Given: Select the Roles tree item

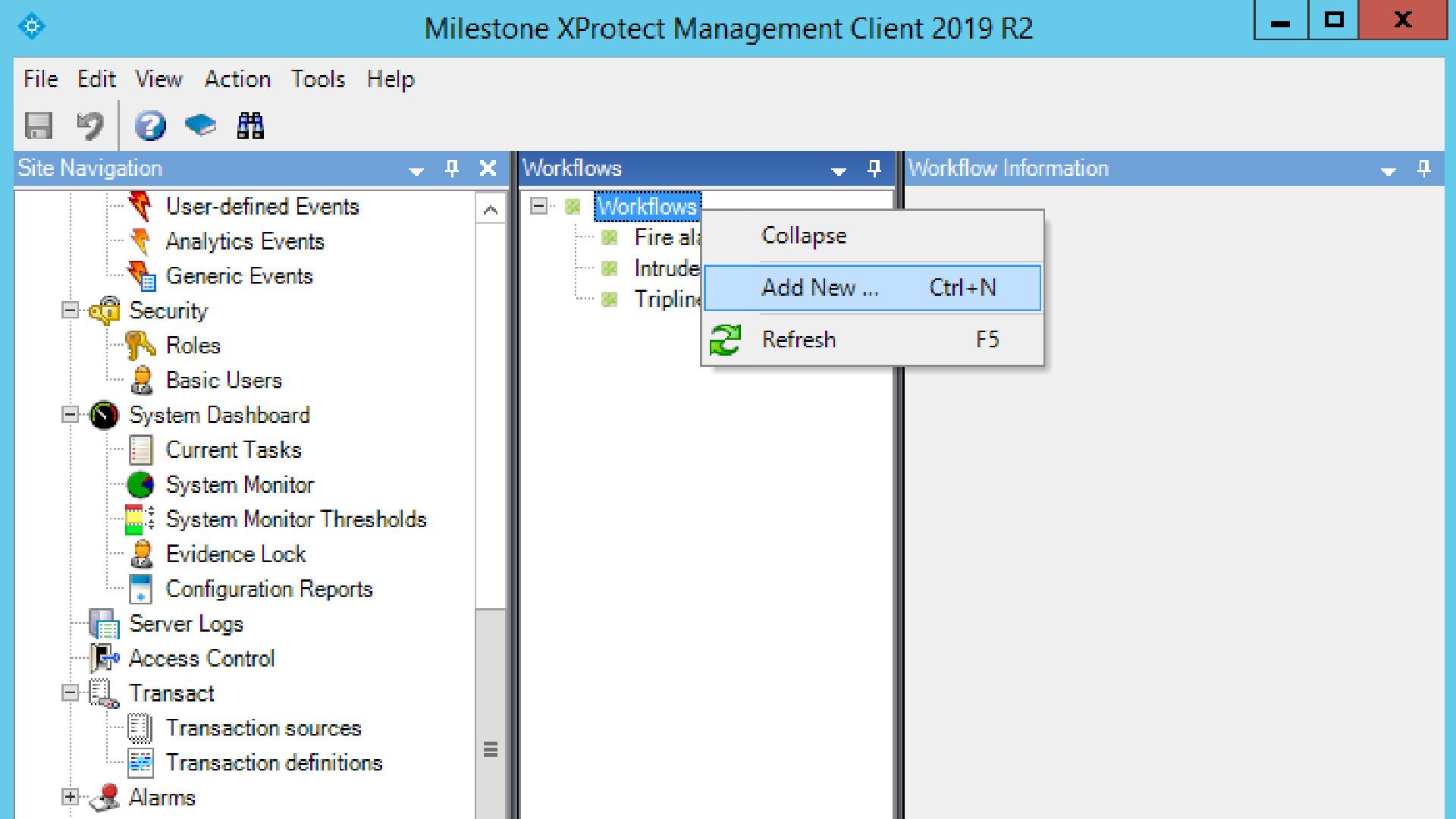Looking at the screenshot, I should tap(193, 346).
